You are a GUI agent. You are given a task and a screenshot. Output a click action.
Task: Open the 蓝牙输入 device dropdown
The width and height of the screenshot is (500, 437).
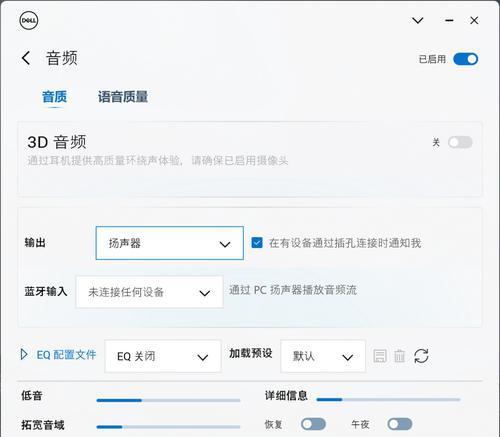149,292
